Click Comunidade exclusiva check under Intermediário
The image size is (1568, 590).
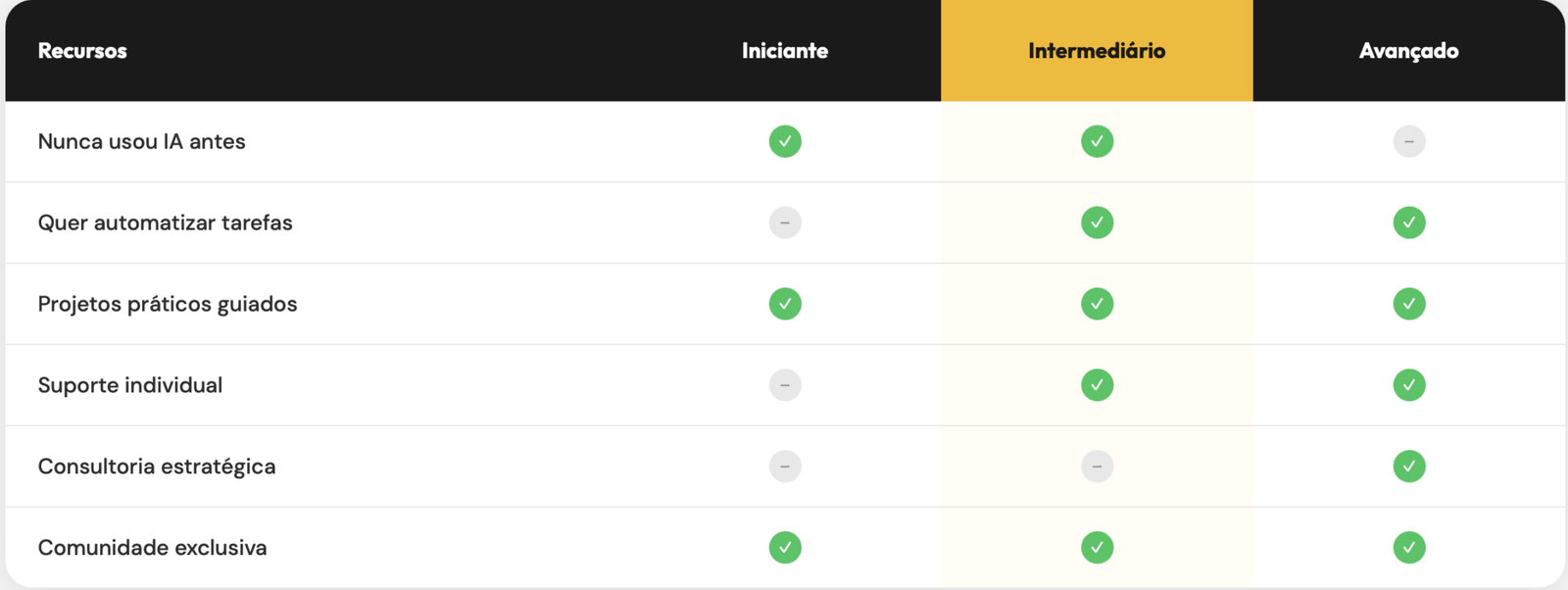pyautogui.click(x=1097, y=547)
